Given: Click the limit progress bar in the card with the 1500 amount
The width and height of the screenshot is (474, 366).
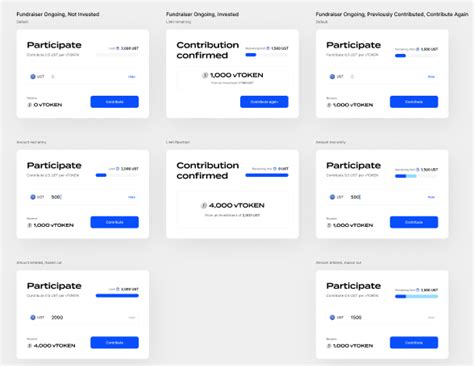Looking at the screenshot, I should 416,296.
